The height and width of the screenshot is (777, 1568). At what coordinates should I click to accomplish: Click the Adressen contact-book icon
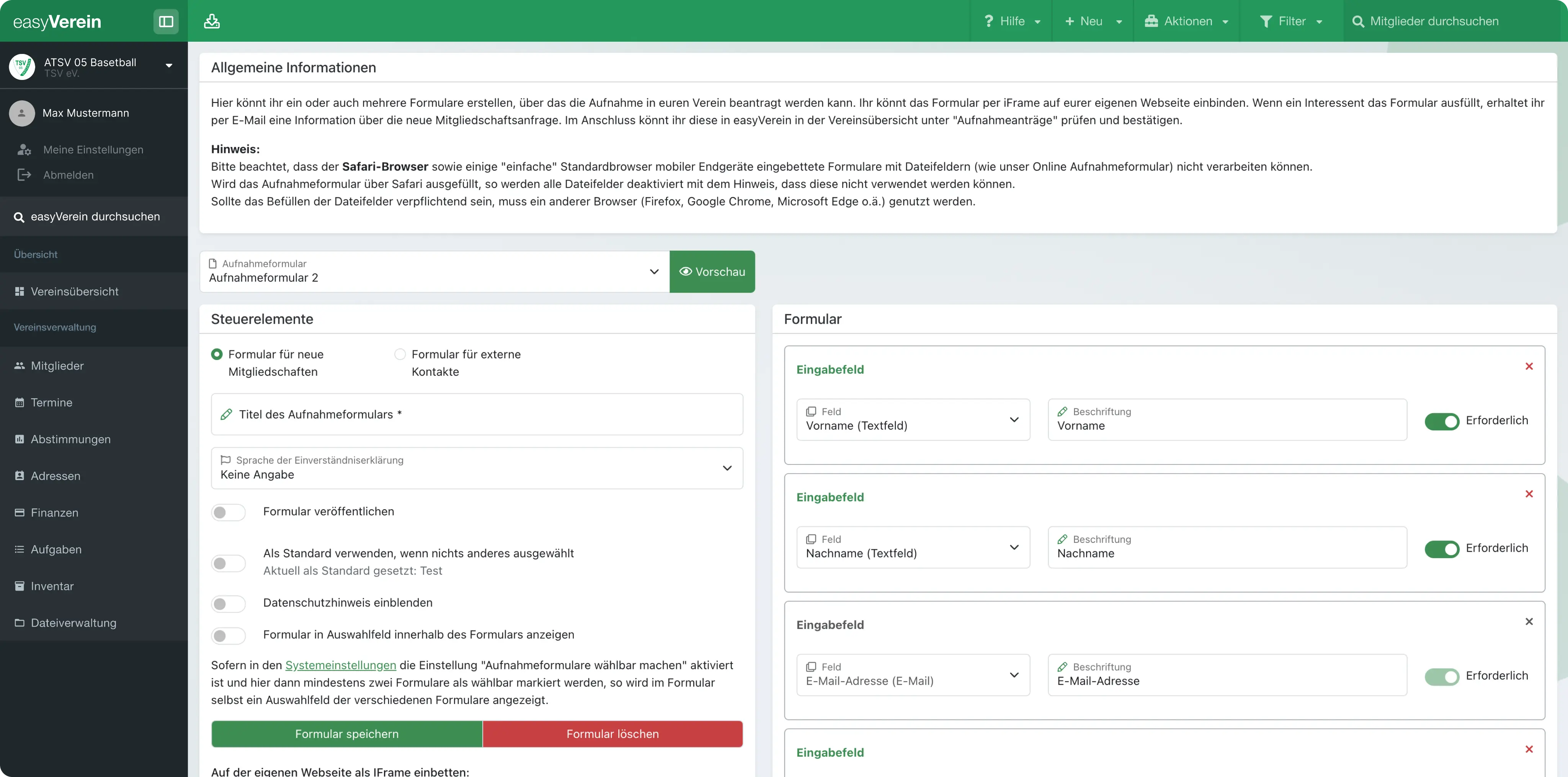click(x=20, y=476)
